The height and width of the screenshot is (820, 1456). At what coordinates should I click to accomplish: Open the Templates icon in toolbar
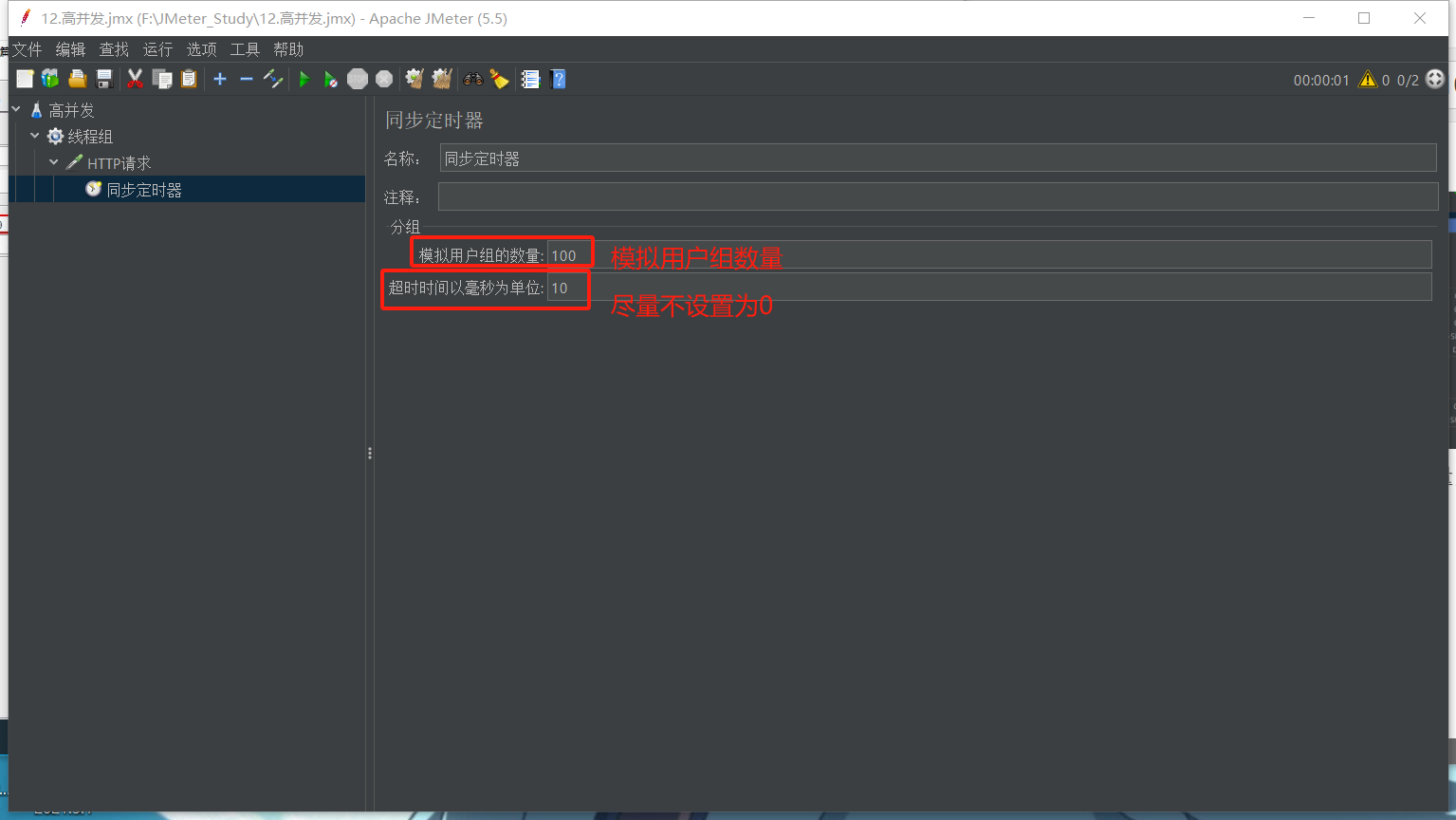click(50, 80)
